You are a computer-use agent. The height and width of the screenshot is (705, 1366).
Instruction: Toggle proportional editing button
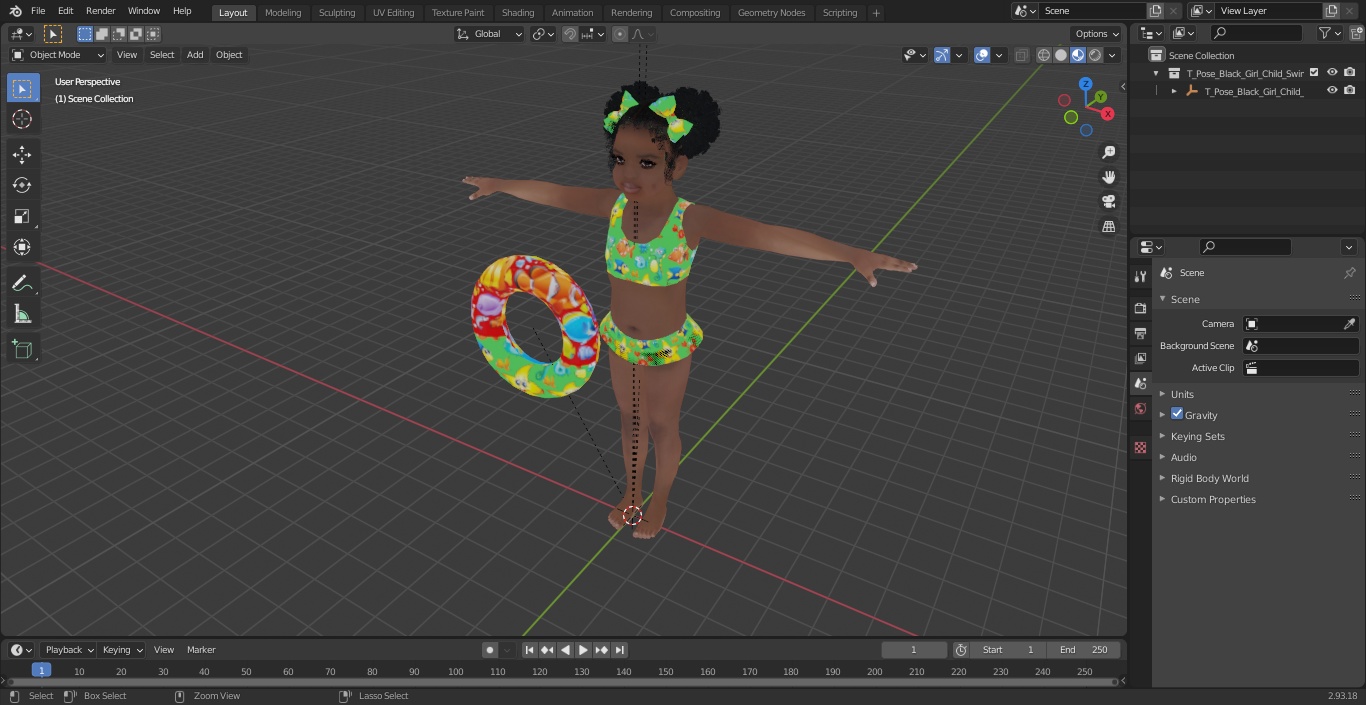click(x=620, y=34)
